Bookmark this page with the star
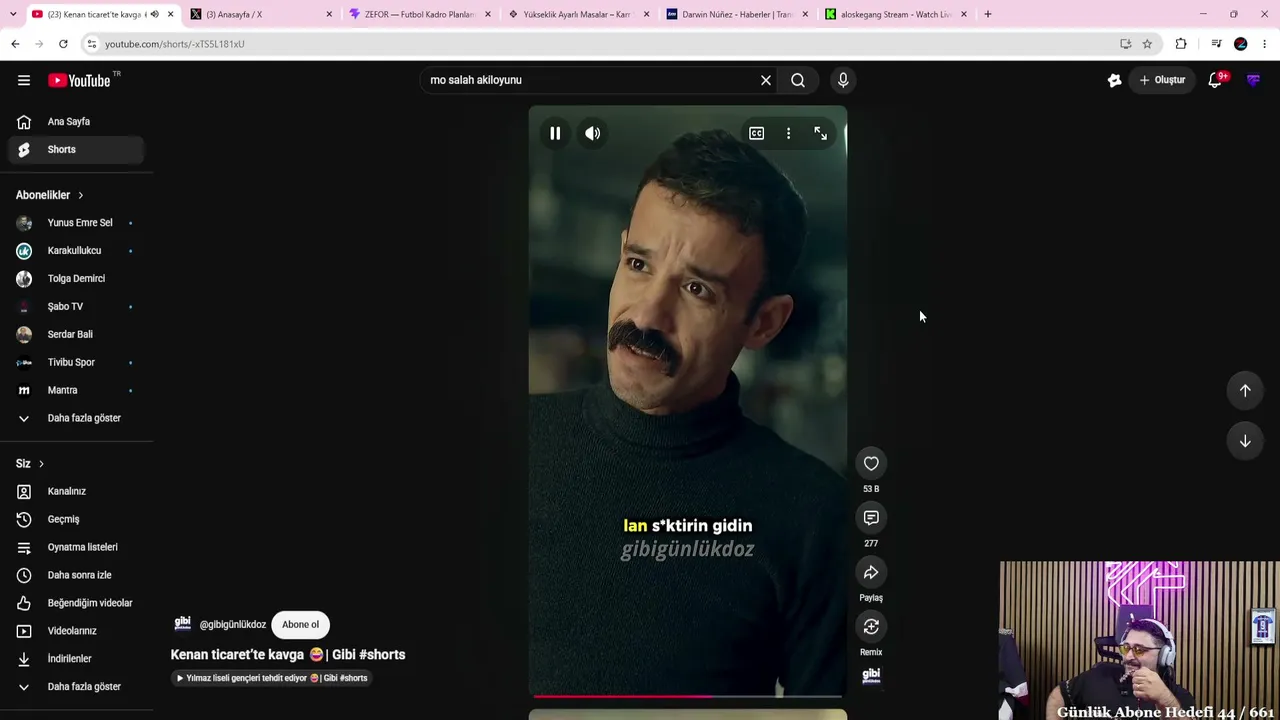This screenshot has width=1280, height=720. click(x=1147, y=44)
